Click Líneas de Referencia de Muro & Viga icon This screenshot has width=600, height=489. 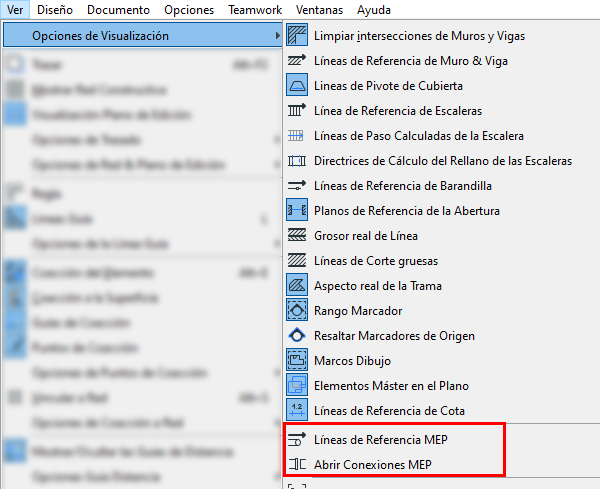point(297,60)
